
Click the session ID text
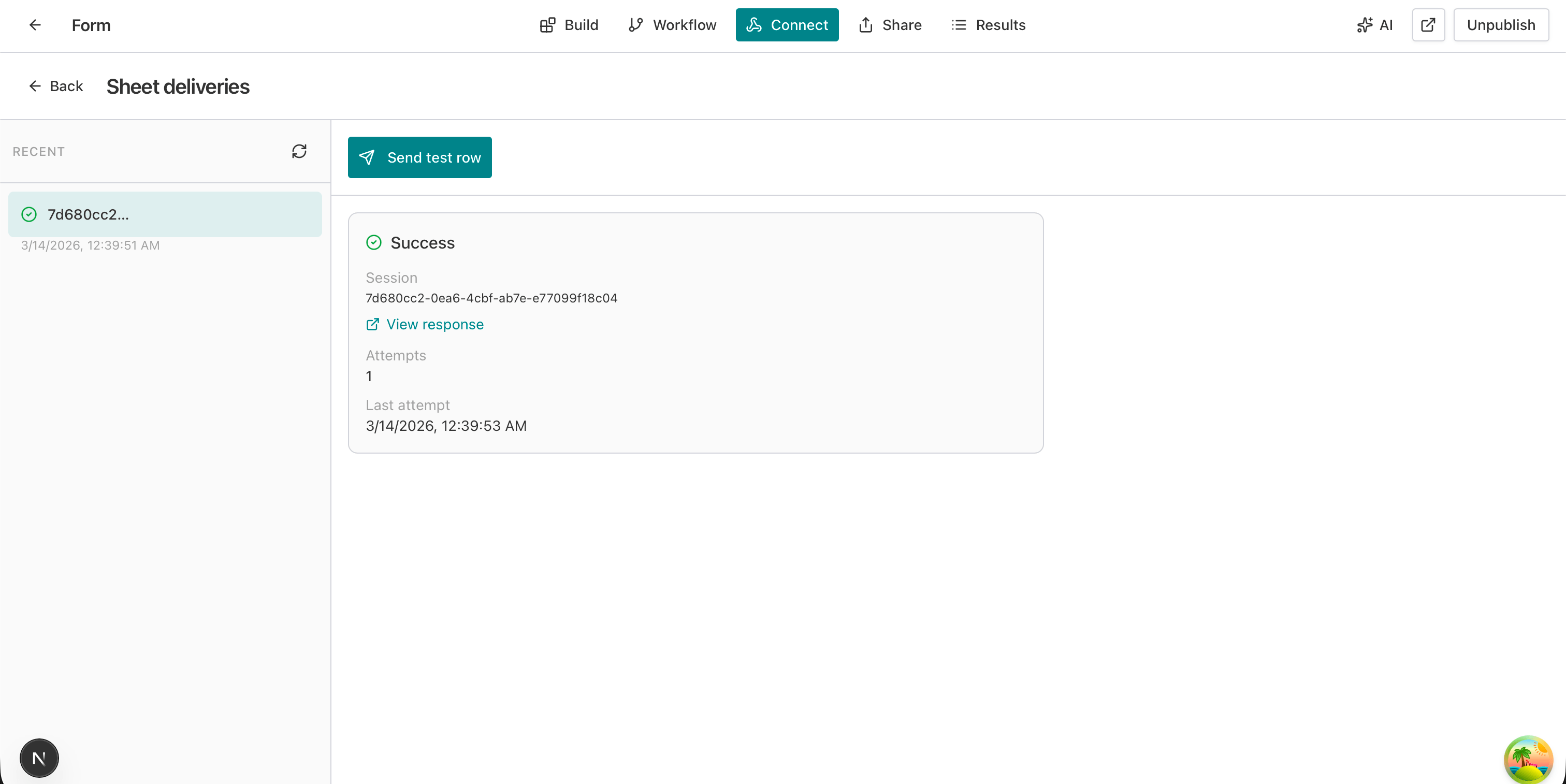point(491,298)
